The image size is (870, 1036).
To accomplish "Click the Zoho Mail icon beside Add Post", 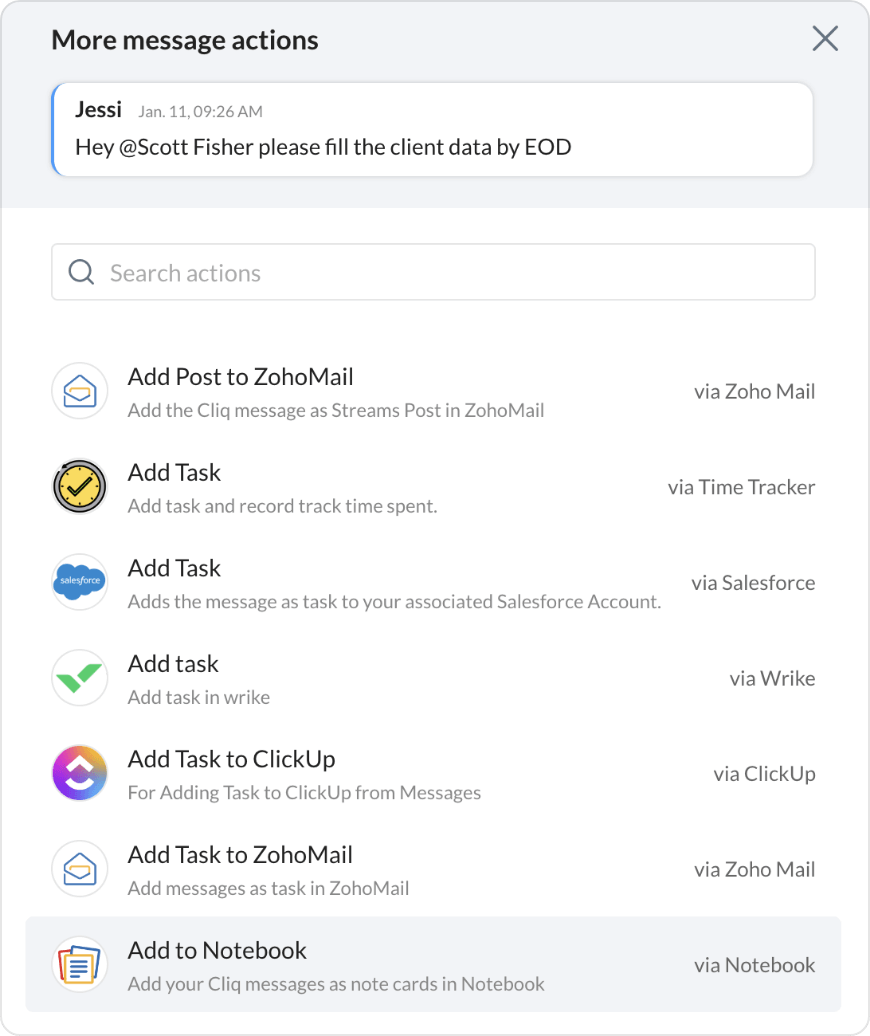I will pyautogui.click(x=80, y=391).
